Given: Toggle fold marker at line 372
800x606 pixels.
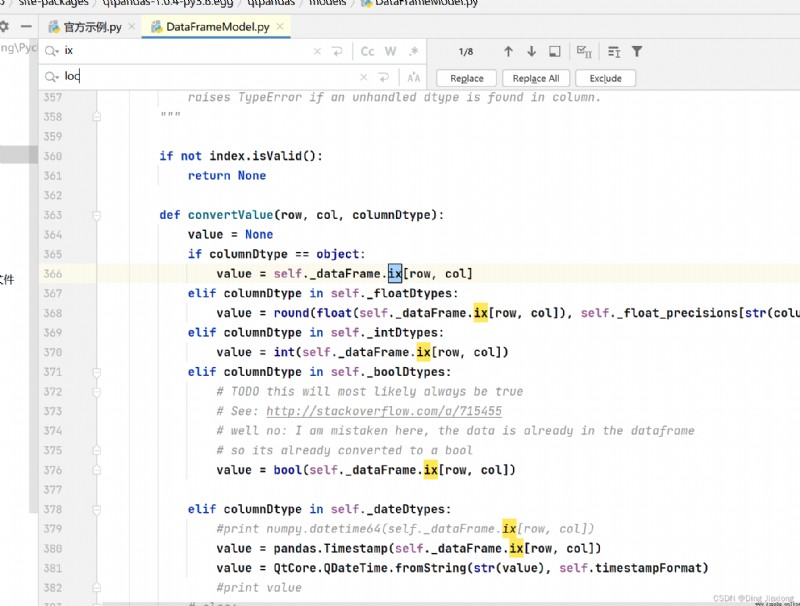Looking at the screenshot, I should [x=96, y=392].
